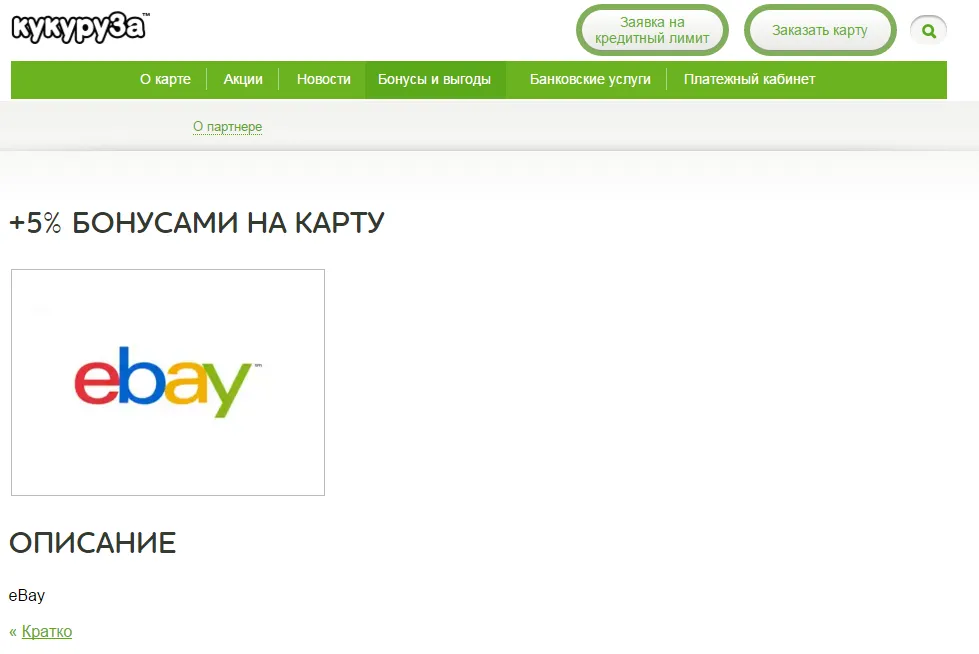Click the Кукуруза logo
Image resolution: width=979 pixels, height=654 pixels.
(80, 27)
